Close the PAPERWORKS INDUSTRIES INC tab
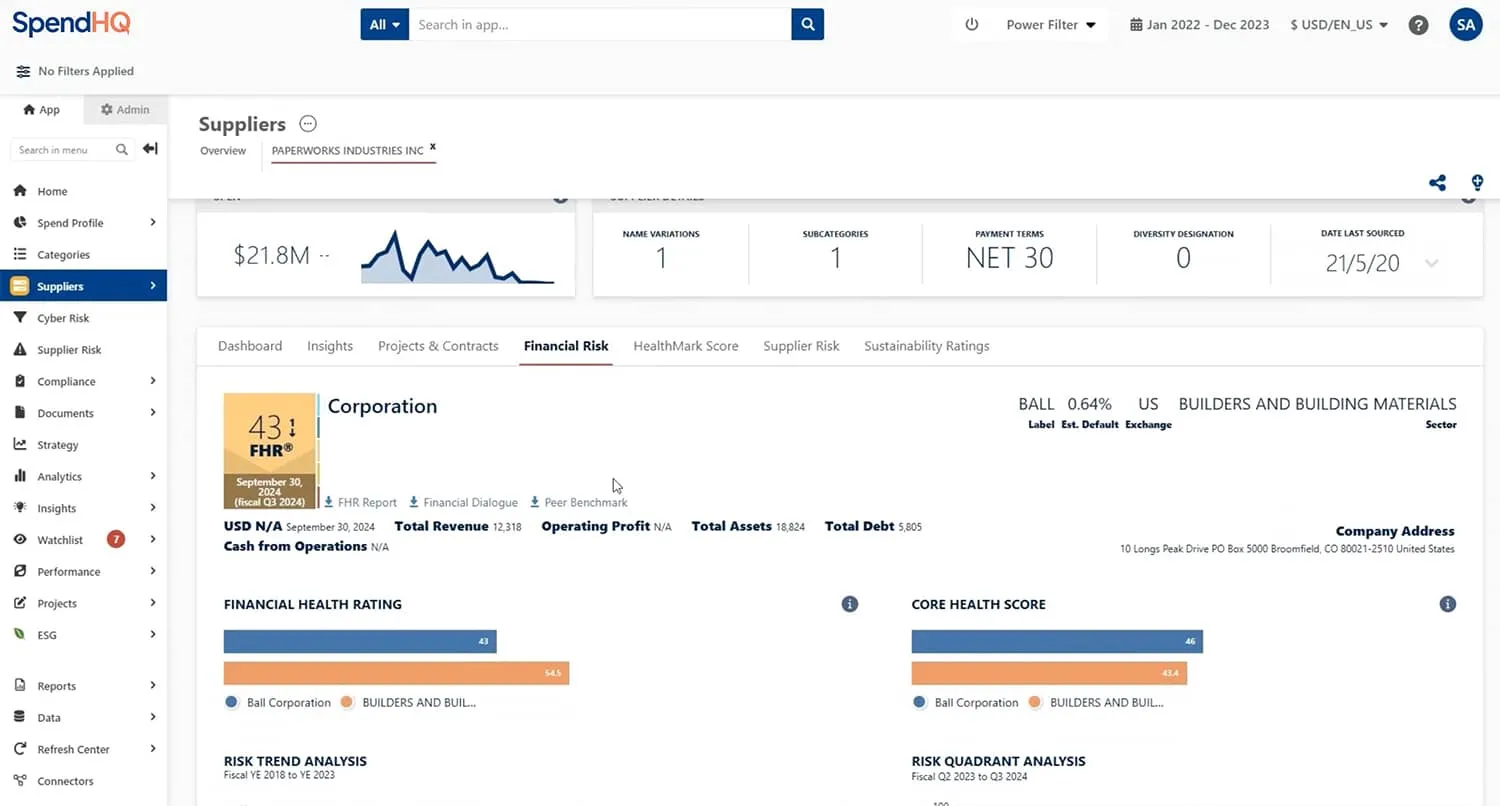The image size is (1500, 806). pyautogui.click(x=433, y=146)
